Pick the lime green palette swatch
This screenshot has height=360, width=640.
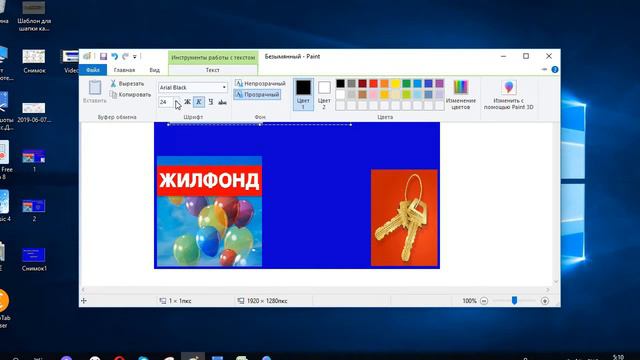(x=407, y=95)
